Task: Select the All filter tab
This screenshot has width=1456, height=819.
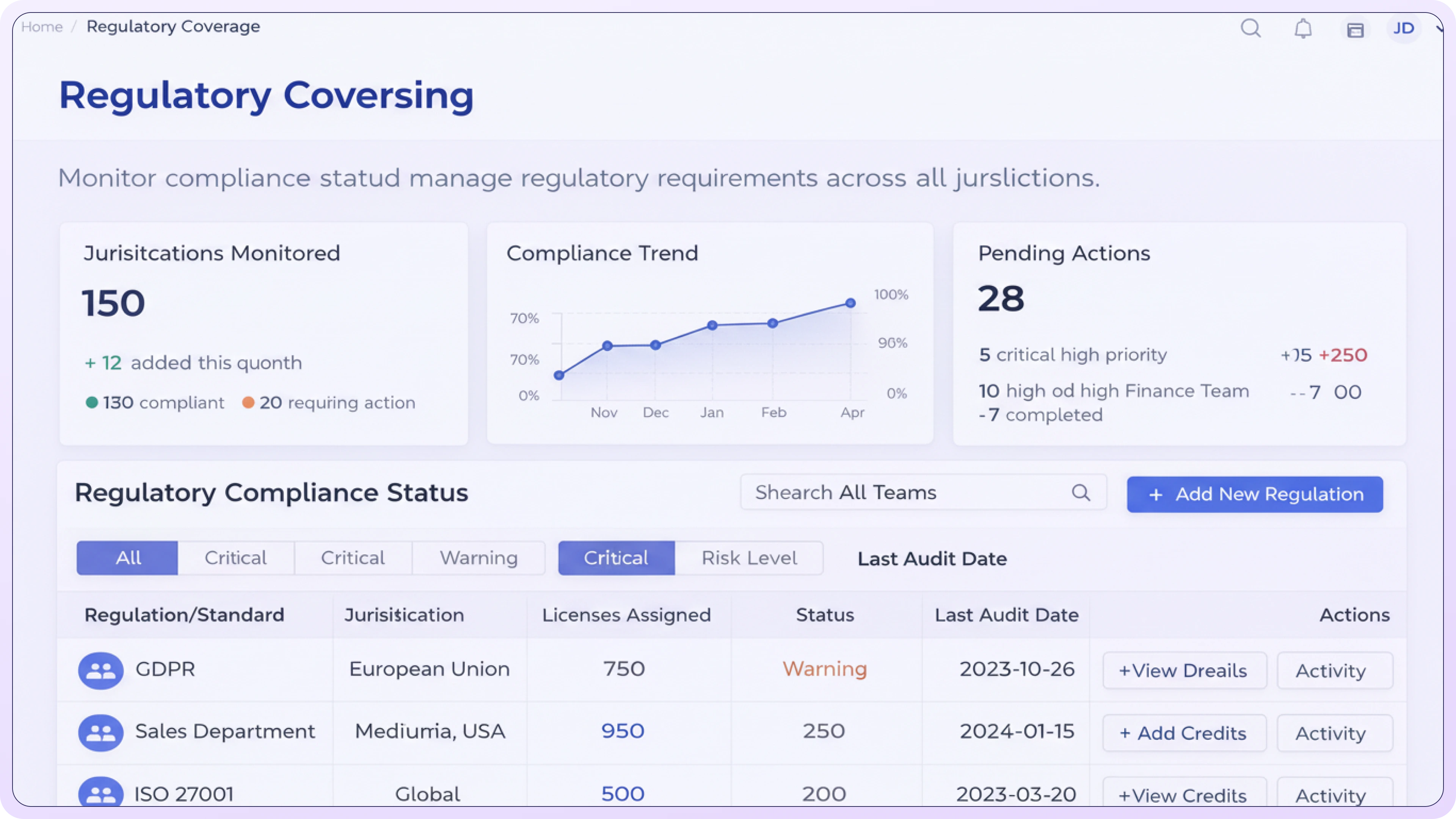Action: pos(127,558)
